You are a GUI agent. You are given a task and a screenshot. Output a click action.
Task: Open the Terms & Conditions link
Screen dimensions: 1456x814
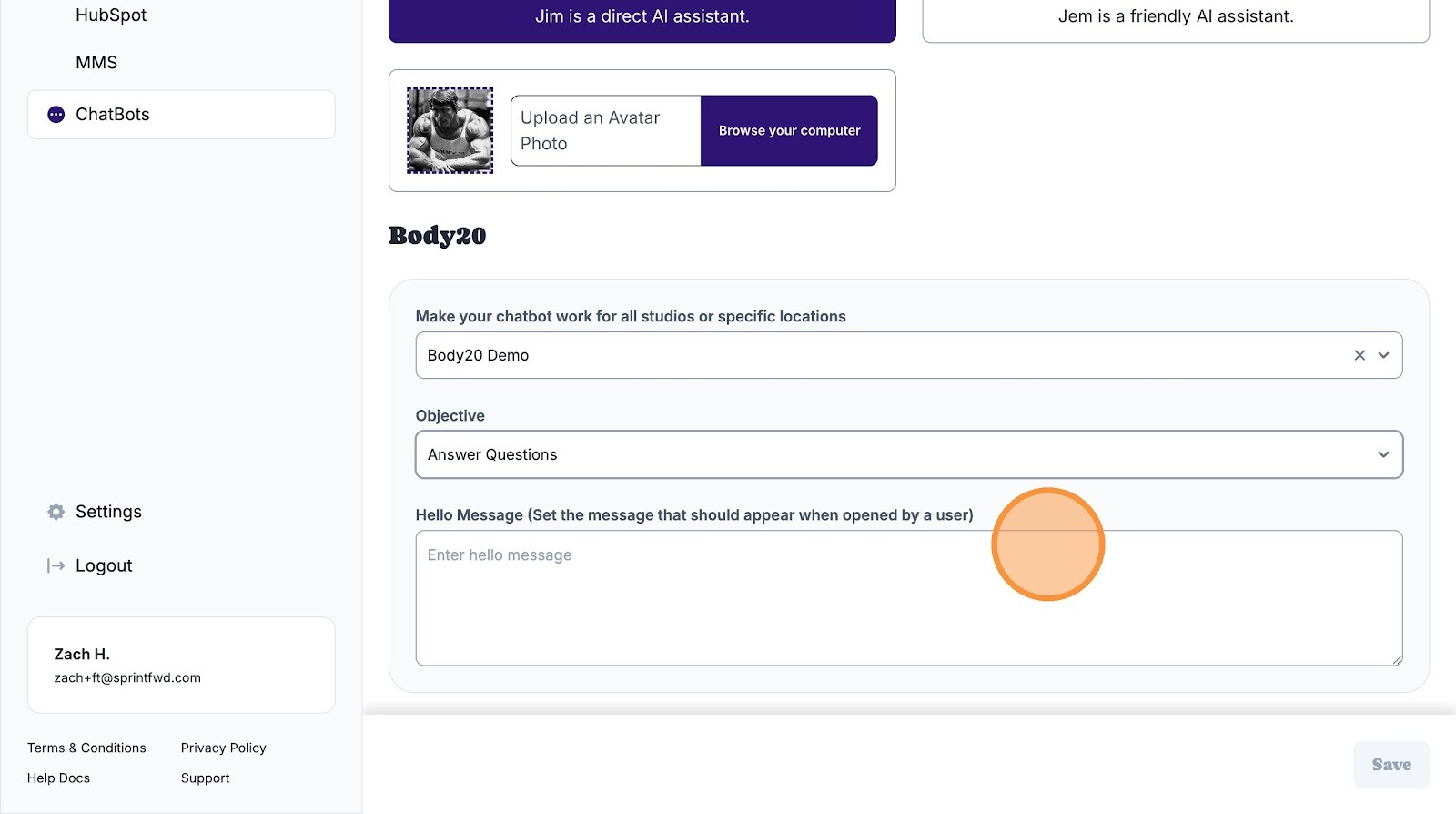(x=86, y=748)
